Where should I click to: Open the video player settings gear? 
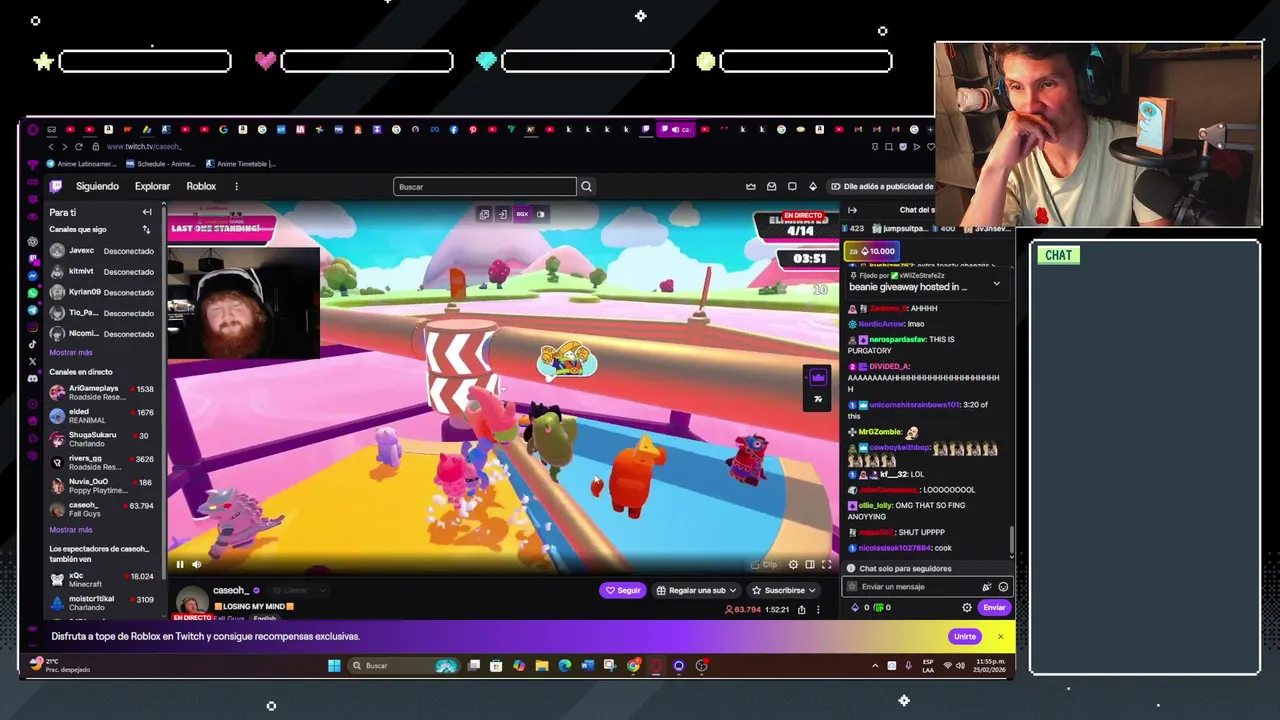click(x=793, y=564)
